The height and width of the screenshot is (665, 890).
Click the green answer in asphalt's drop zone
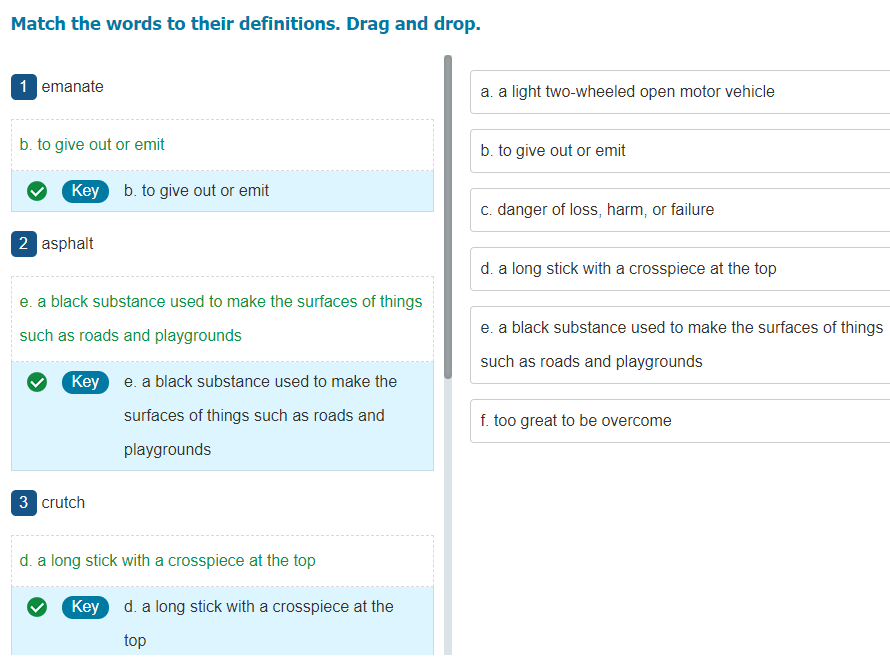tap(221, 318)
